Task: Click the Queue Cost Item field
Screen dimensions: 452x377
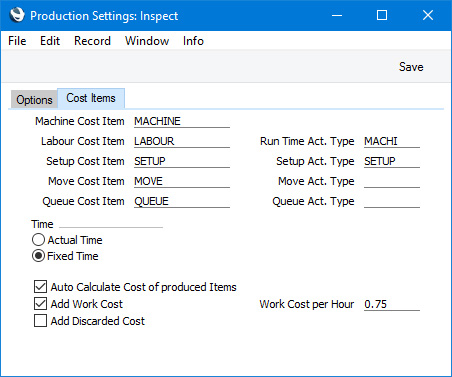Action: [182, 201]
